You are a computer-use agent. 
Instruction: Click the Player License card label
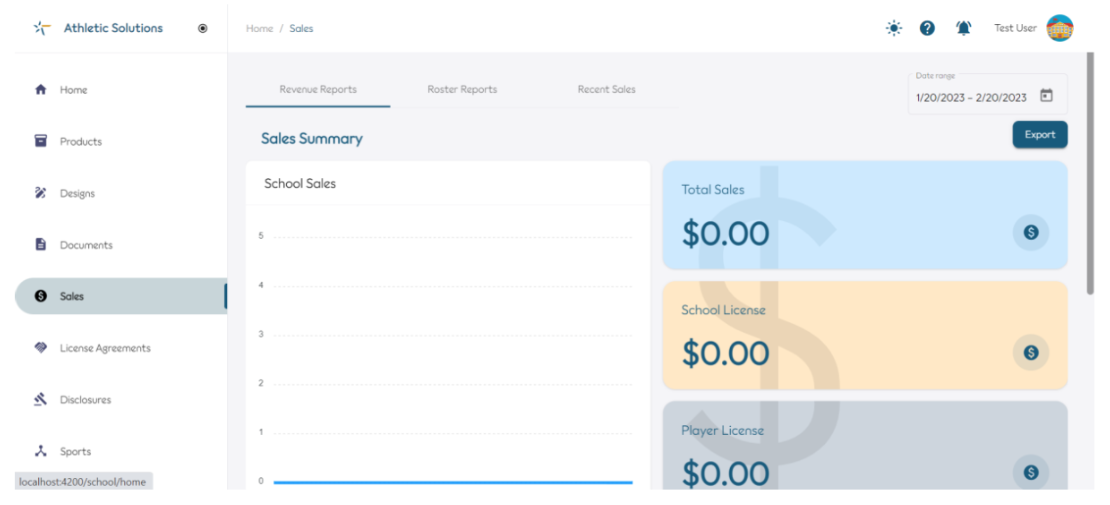723,431
